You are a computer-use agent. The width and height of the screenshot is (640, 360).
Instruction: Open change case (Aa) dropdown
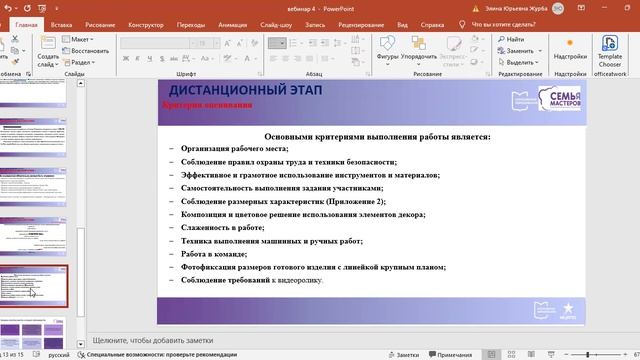[207, 59]
